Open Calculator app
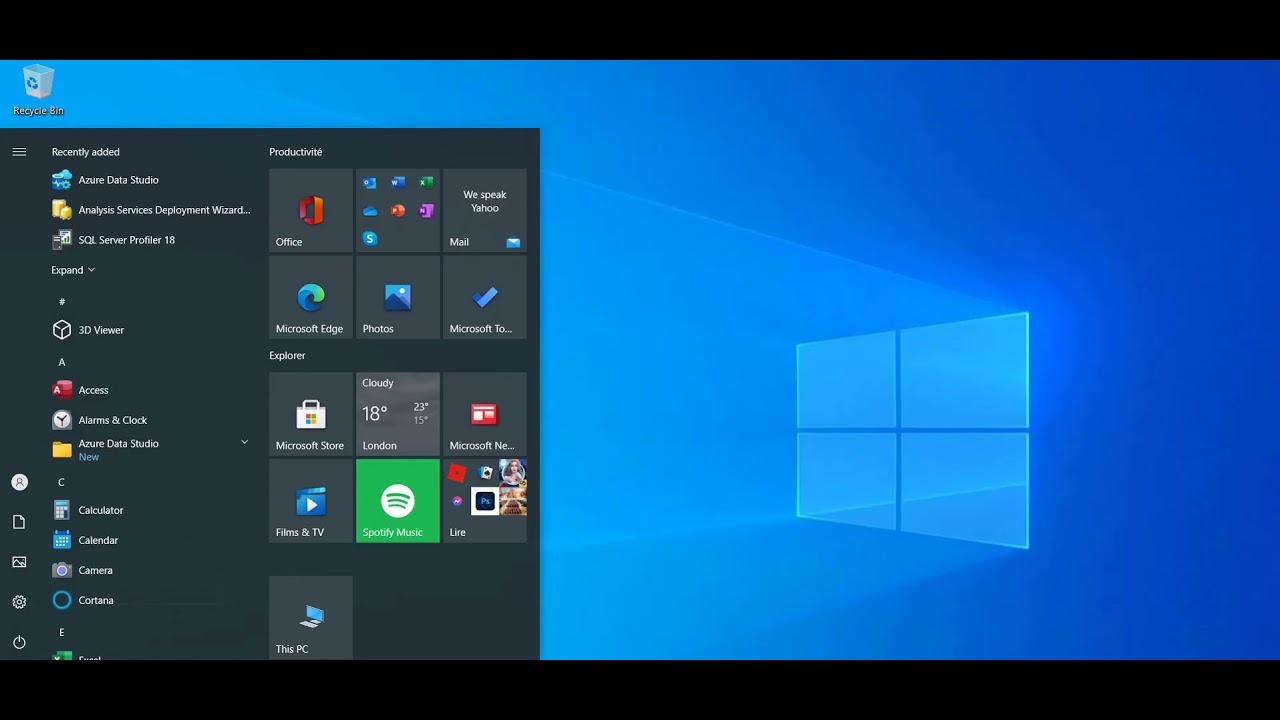This screenshot has width=1280, height=720. tap(150, 510)
